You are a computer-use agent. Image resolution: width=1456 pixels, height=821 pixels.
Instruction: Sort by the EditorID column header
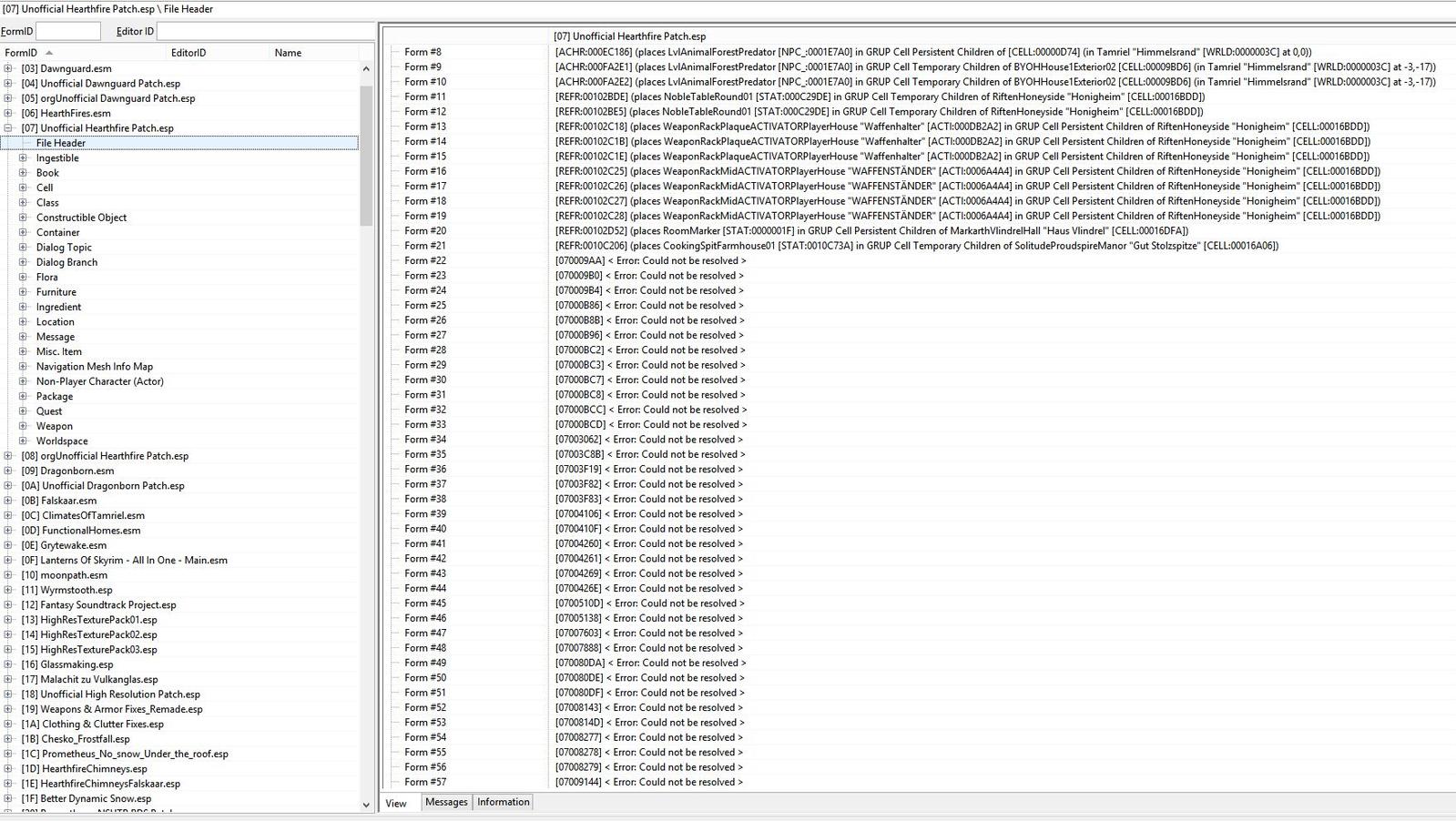pos(188,53)
